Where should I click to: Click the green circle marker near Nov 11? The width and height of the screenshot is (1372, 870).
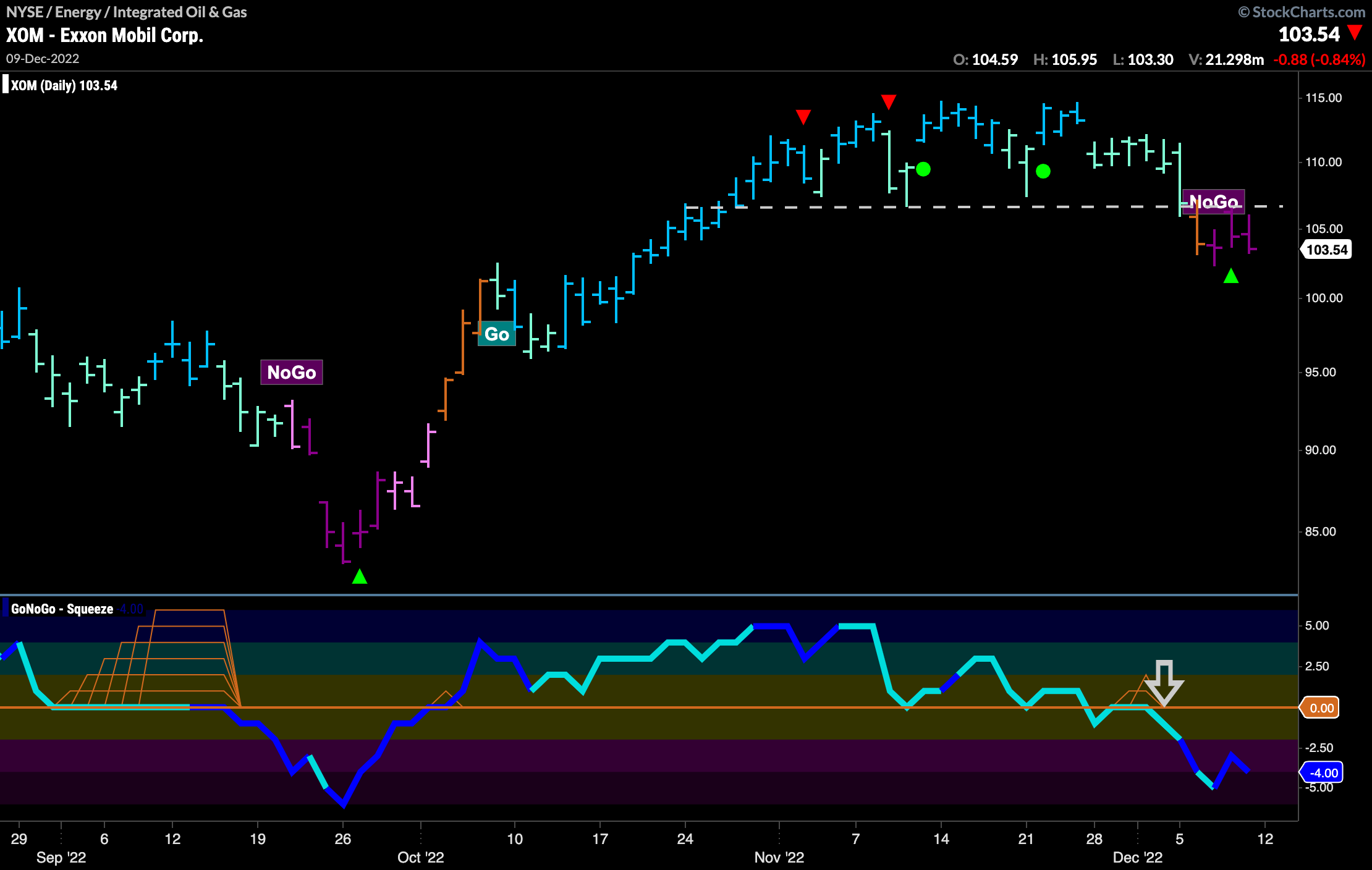click(x=923, y=169)
